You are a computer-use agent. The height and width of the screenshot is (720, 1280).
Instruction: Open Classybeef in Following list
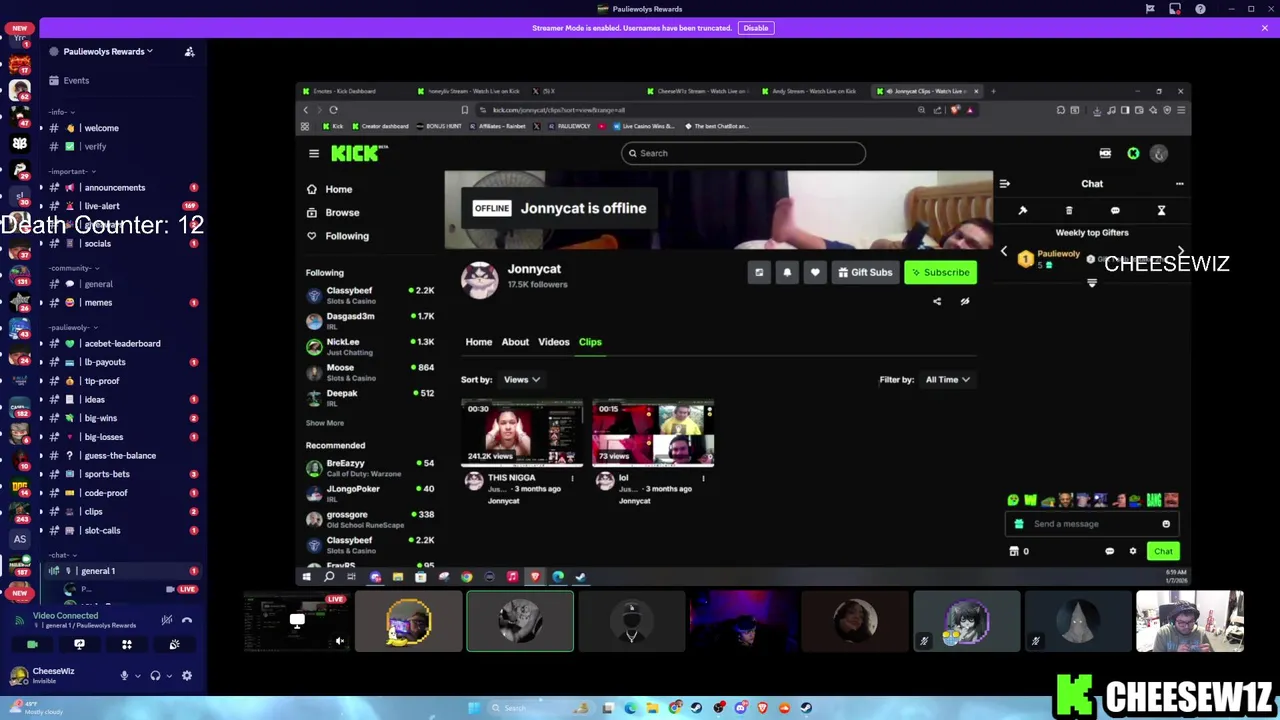click(x=370, y=295)
